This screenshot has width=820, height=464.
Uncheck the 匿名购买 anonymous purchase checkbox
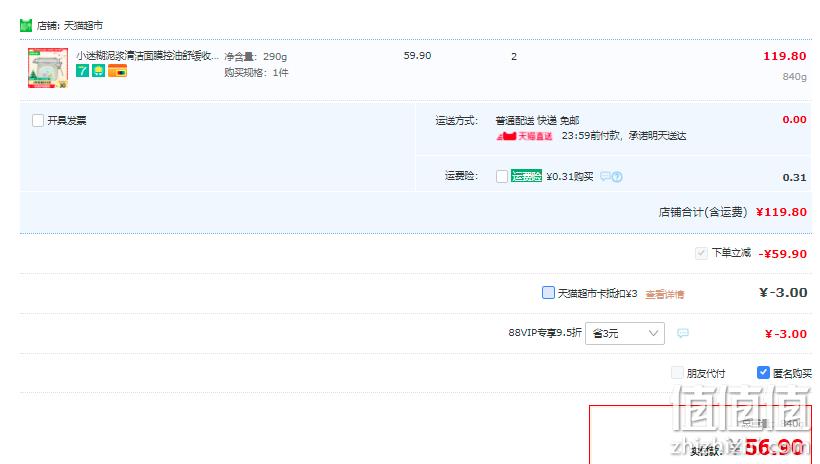pos(763,372)
